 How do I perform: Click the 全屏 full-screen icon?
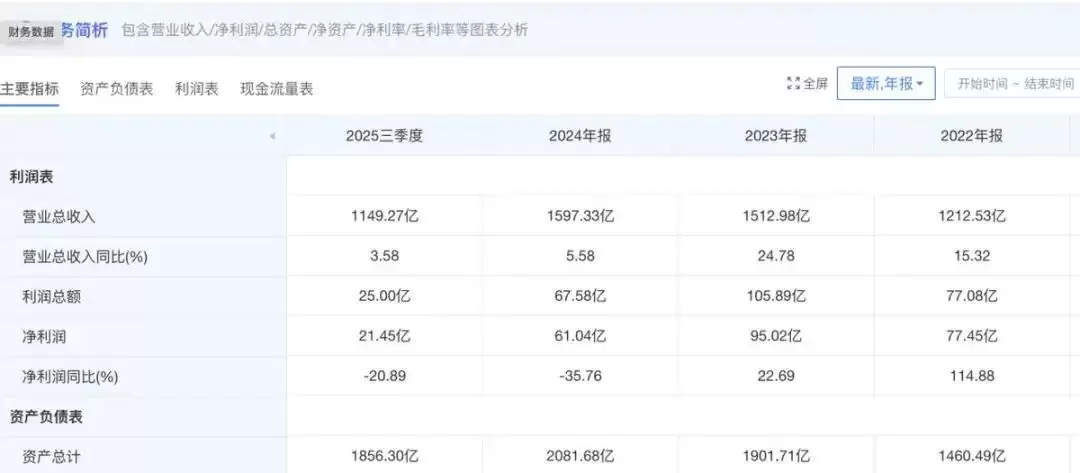click(x=794, y=84)
